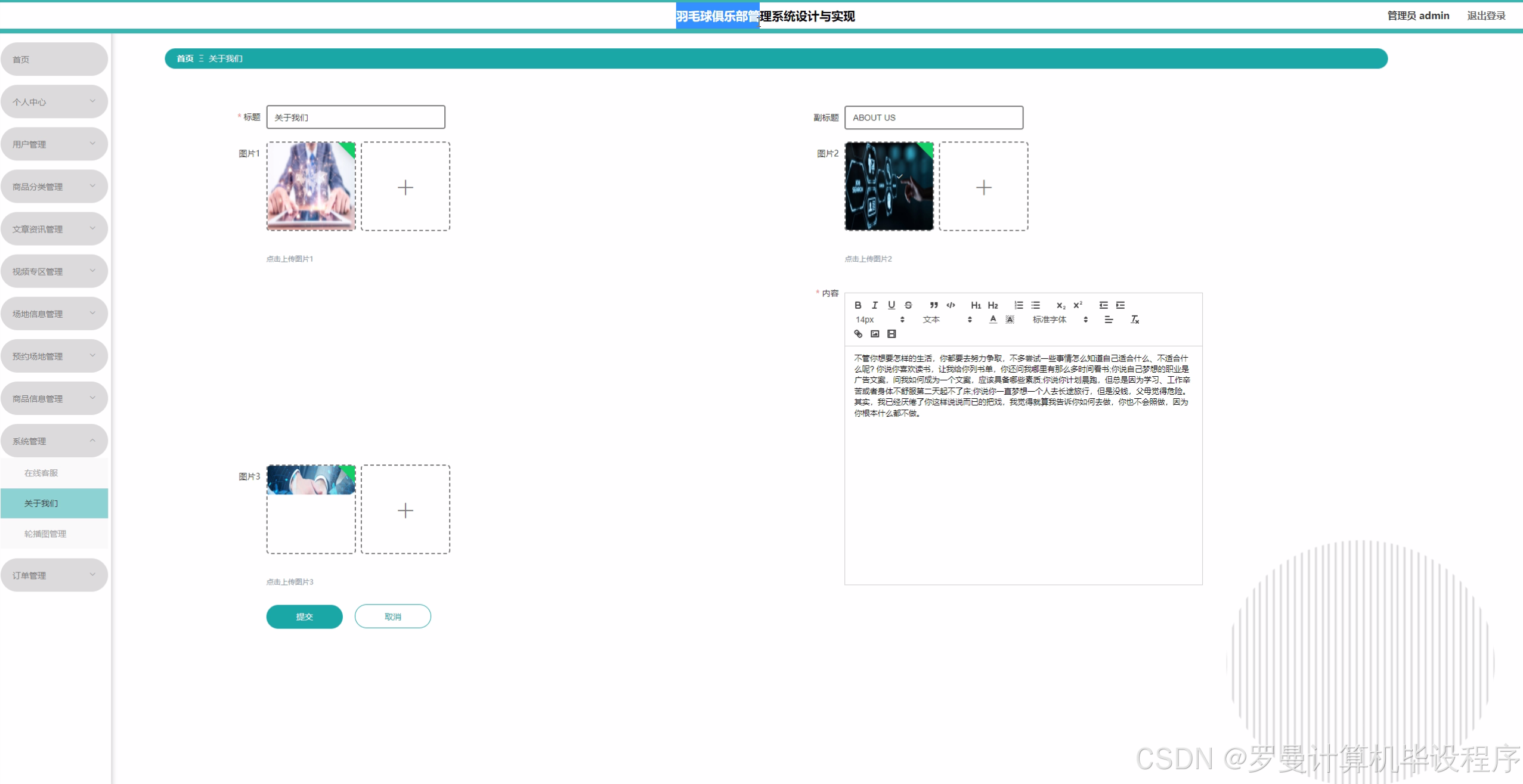Start an ordered numbered list
1523x784 pixels.
tap(1019, 305)
